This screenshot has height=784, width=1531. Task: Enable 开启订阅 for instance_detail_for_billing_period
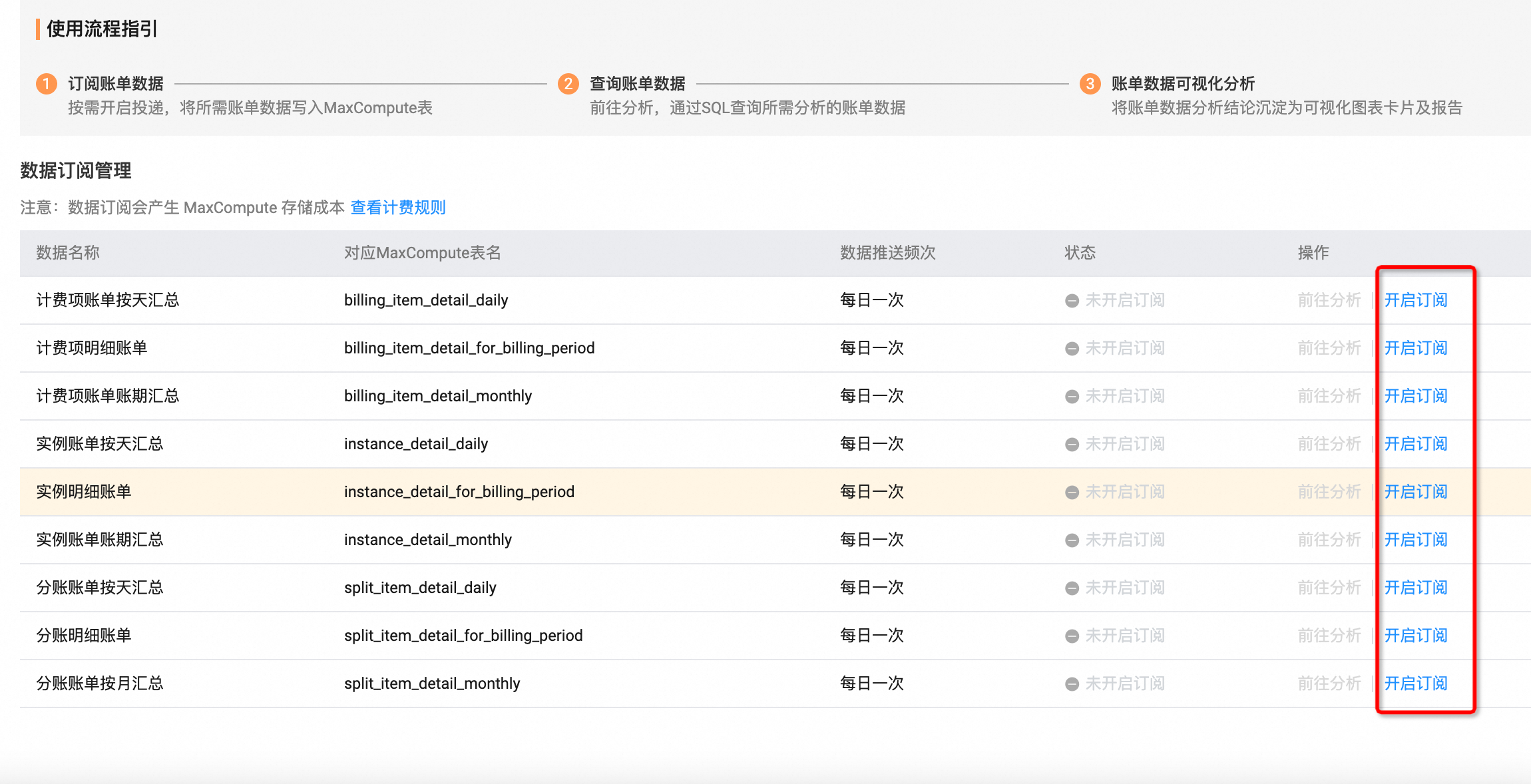coord(1416,492)
